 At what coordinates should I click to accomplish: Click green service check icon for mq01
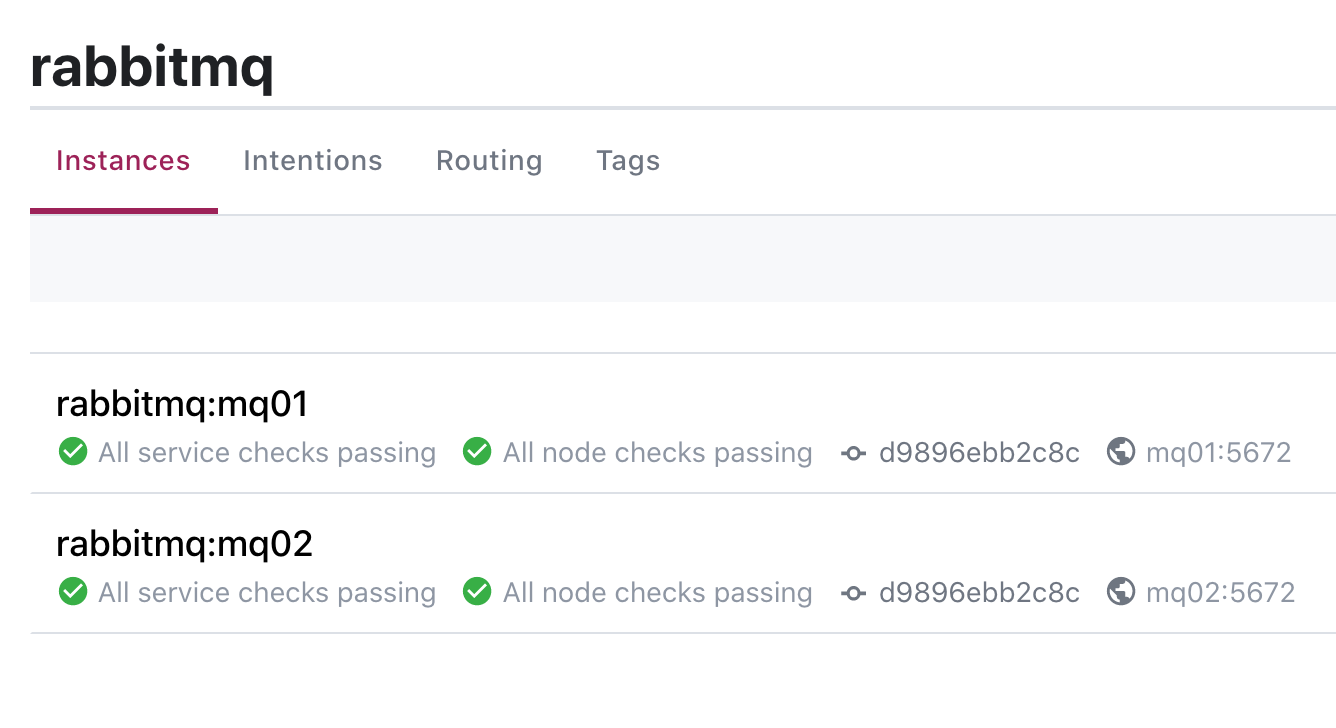(72, 453)
